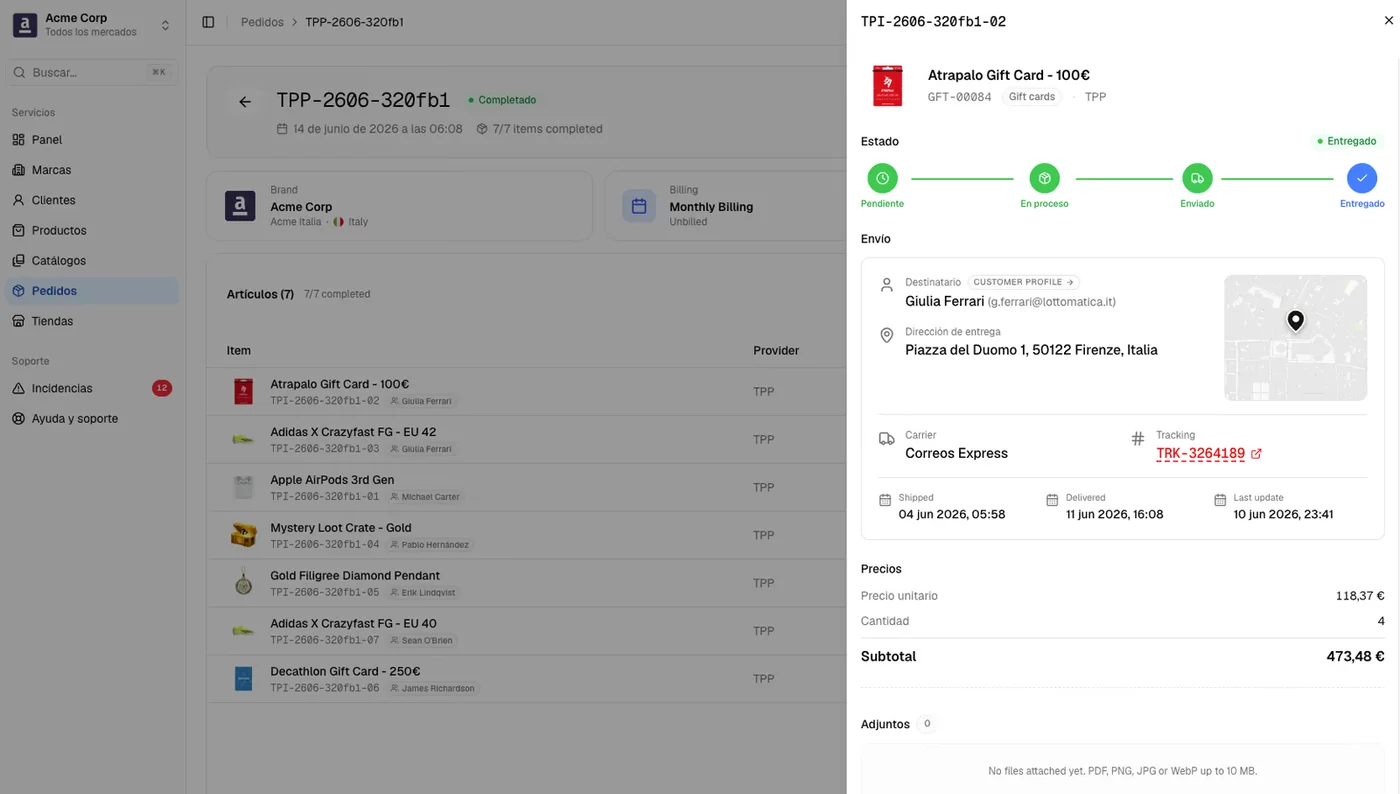Go to Pedidos breadcrumb
1400x794 pixels.
(262, 22)
